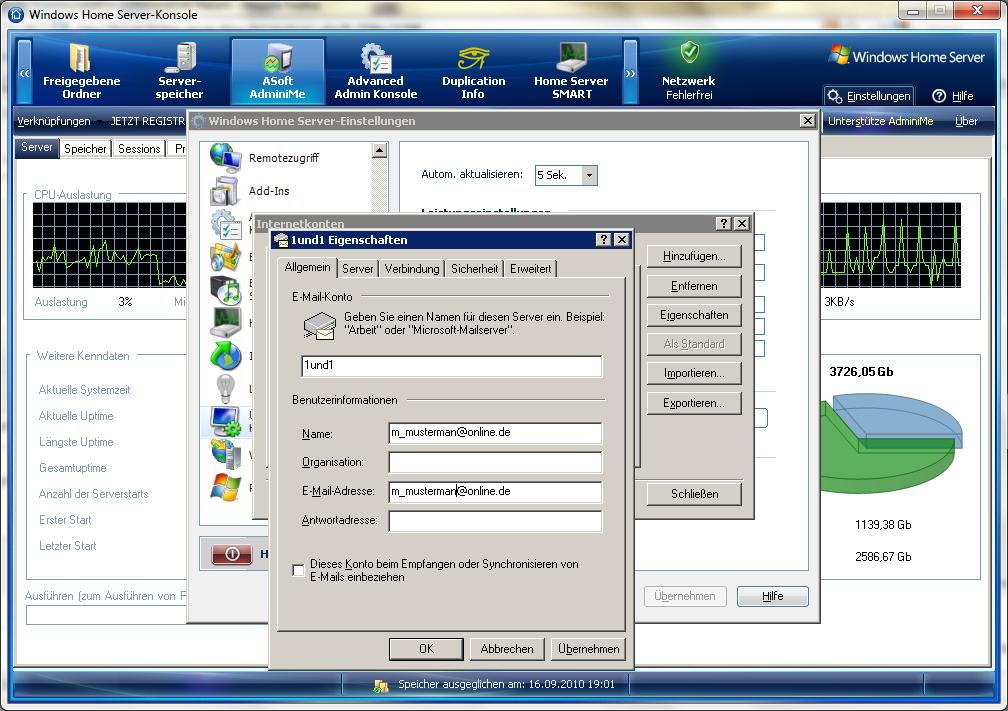Click the mail server icon in 1und1 Eigenschaften
Screen dimensions: 1008x711
coord(320,325)
